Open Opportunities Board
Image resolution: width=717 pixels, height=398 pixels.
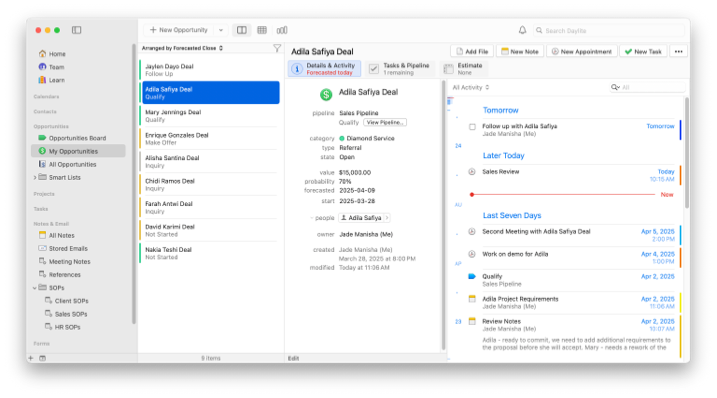point(78,138)
